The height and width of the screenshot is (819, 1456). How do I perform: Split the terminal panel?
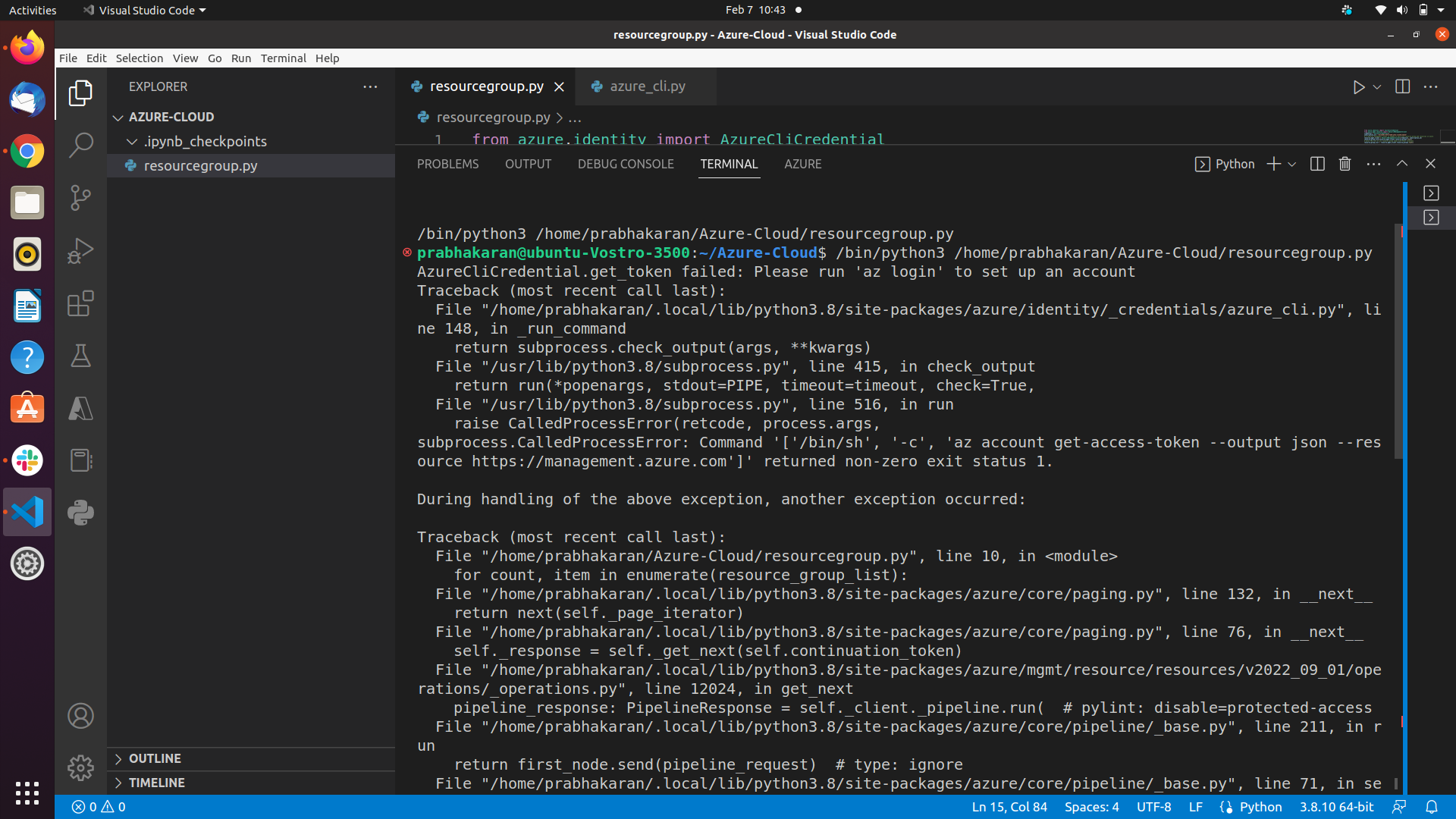[x=1317, y=164]
